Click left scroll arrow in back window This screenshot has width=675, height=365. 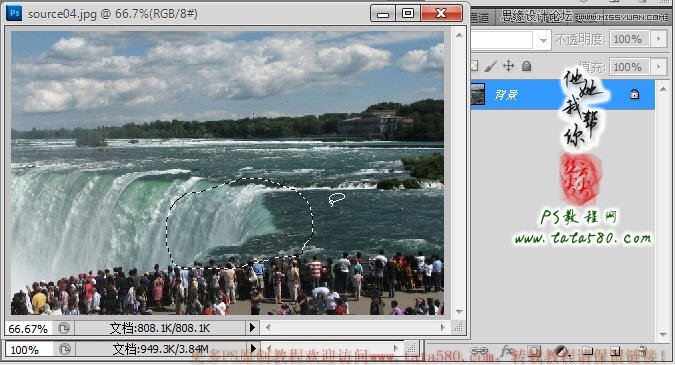point(269,348)
